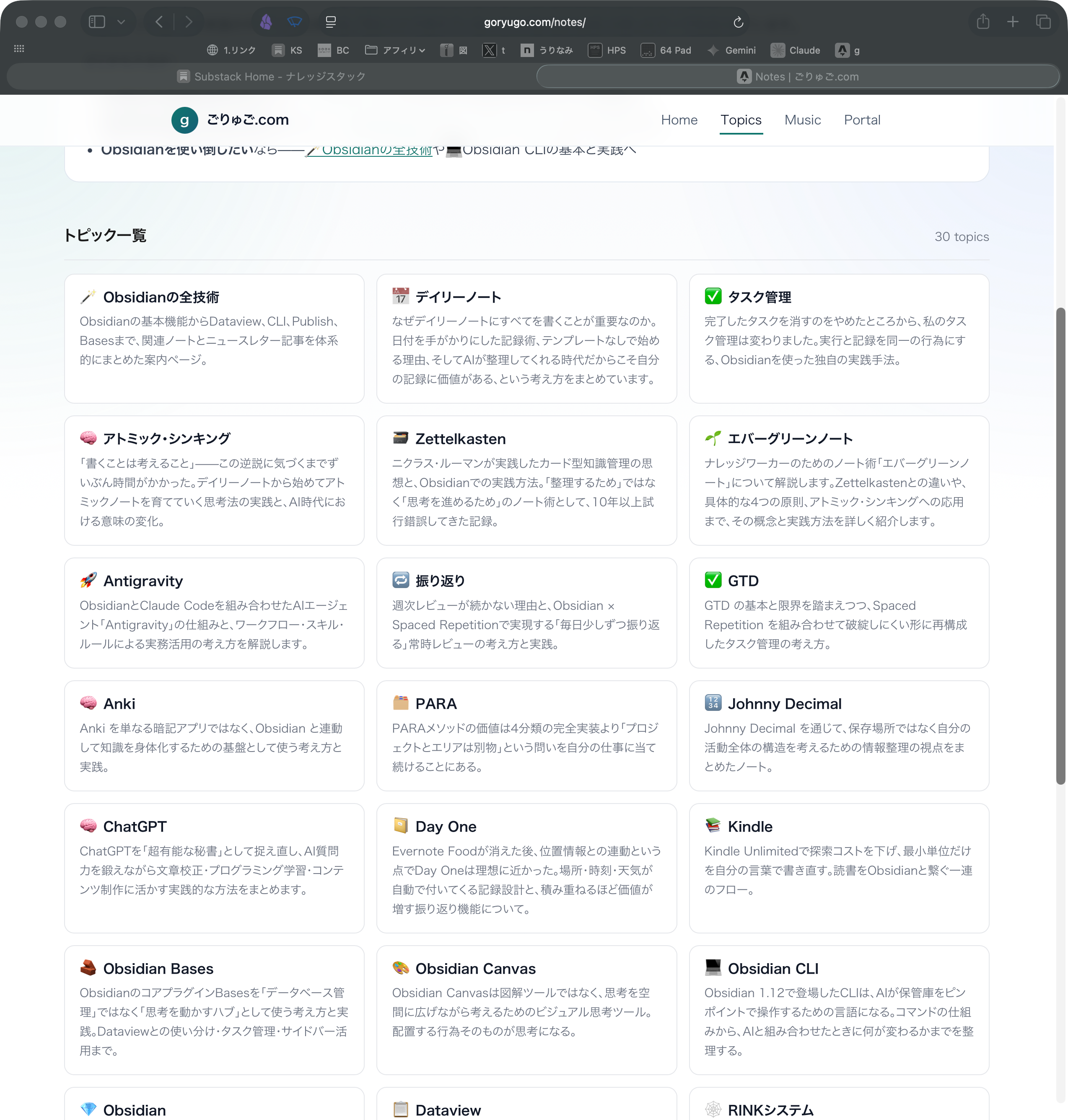Screen dimensions: 1068x1120
Task: Select Topics in site navigation
Action: click(x=741, y=119)
